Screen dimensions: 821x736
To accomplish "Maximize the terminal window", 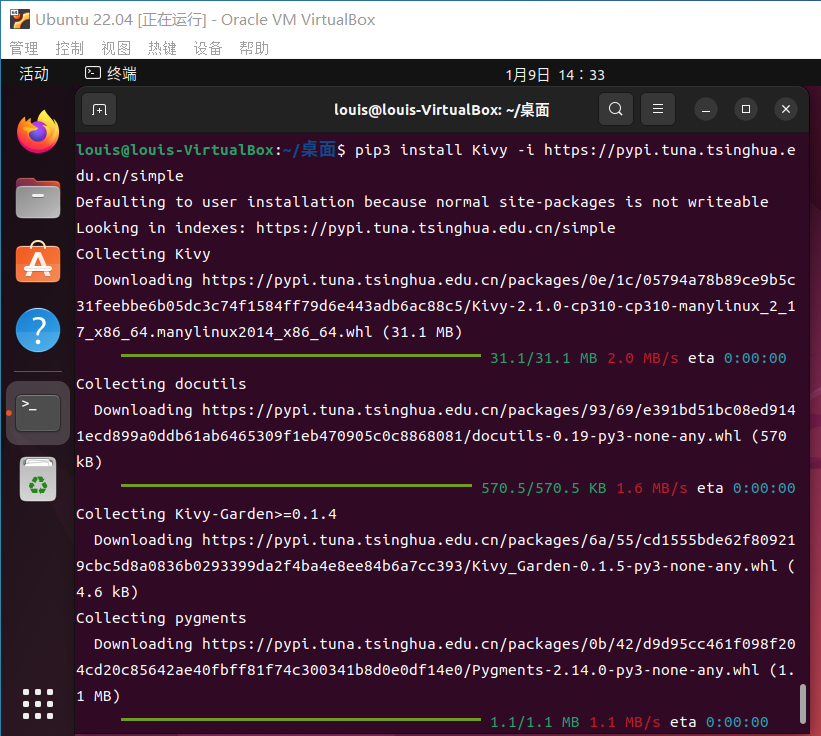I will coord(746,109).
